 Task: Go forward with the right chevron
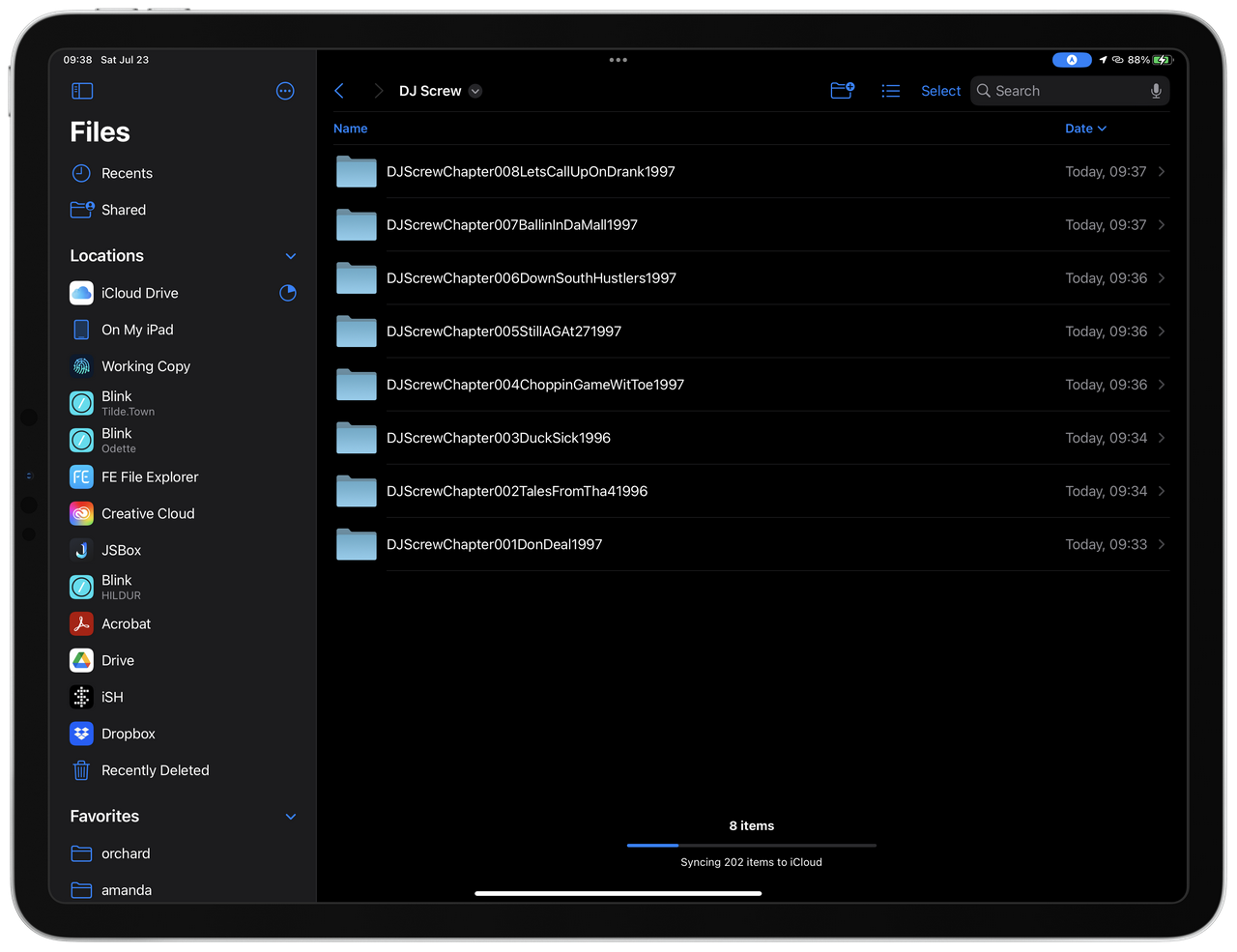tap(378, 91)
